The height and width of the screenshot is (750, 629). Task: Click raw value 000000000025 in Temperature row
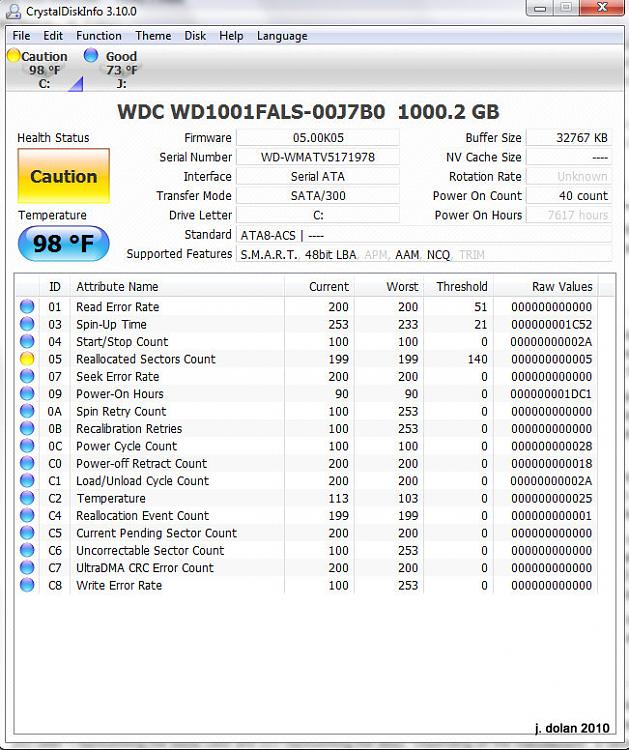[551, 498]
